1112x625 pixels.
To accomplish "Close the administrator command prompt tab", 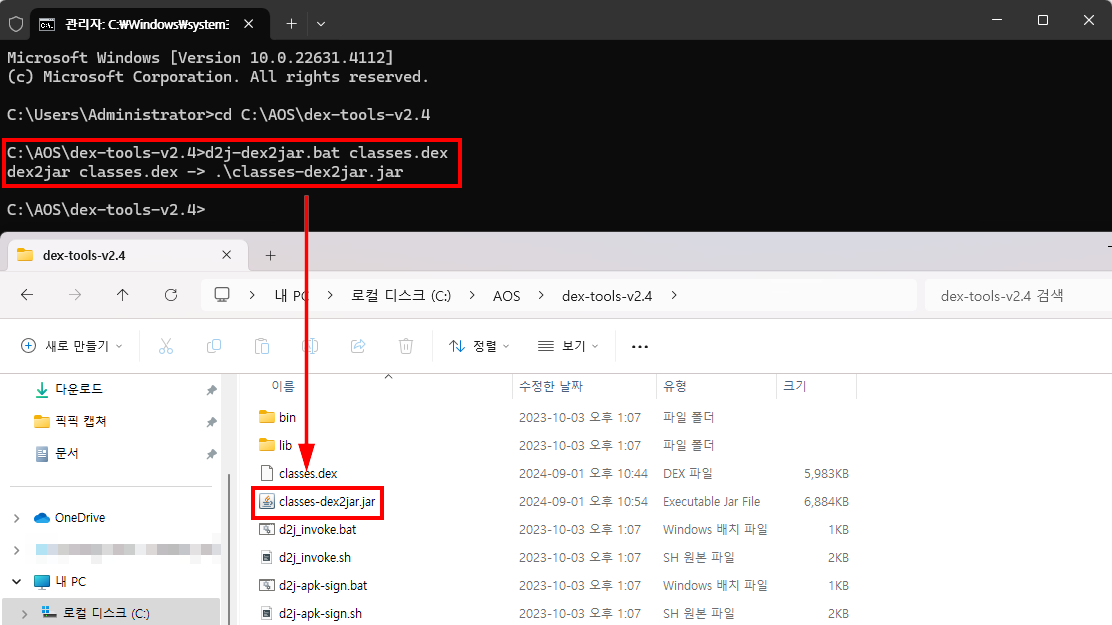I will click(x=249, y=23).
